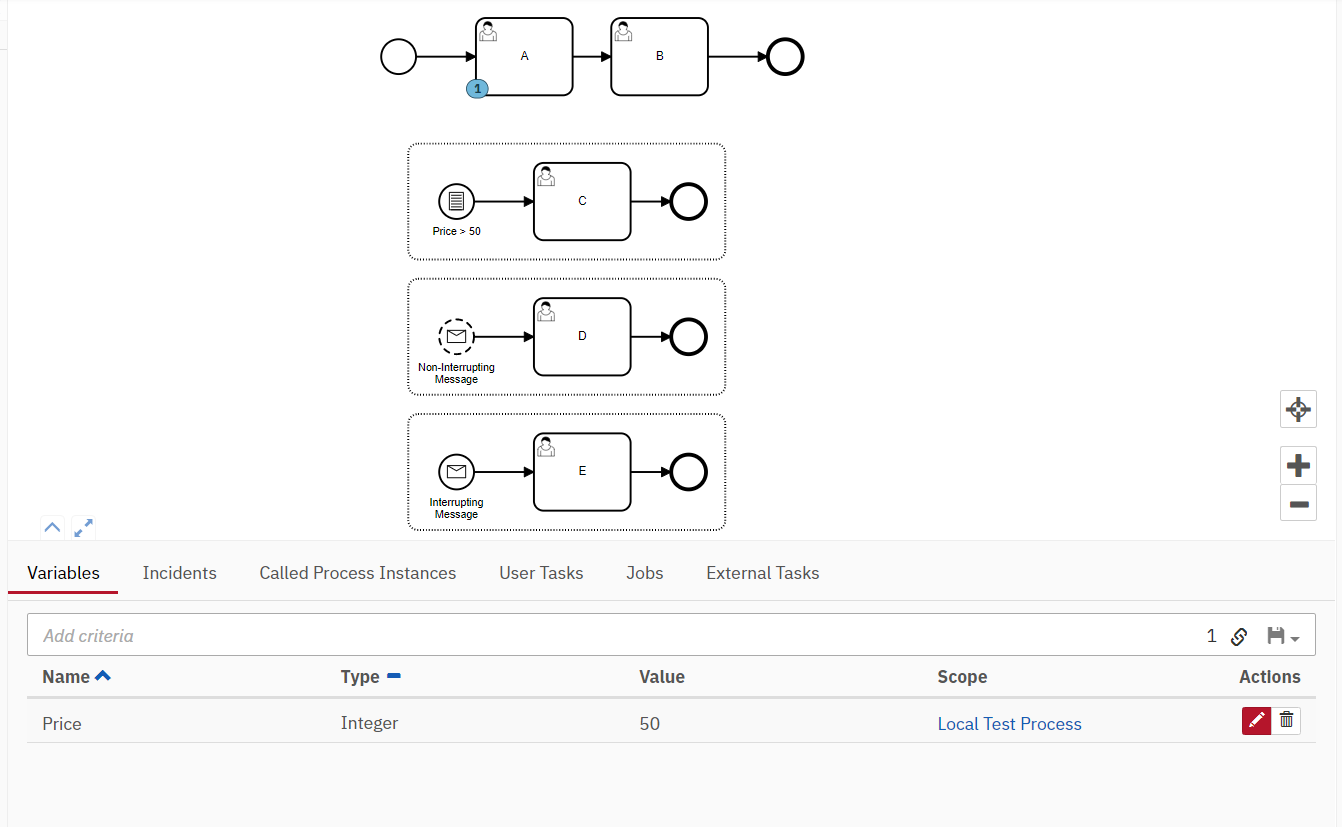The height and width of the screenshot is (827, 1342).
Task: Zoom into the diagram with the plus icon
Action: [x=1298, y=464]
